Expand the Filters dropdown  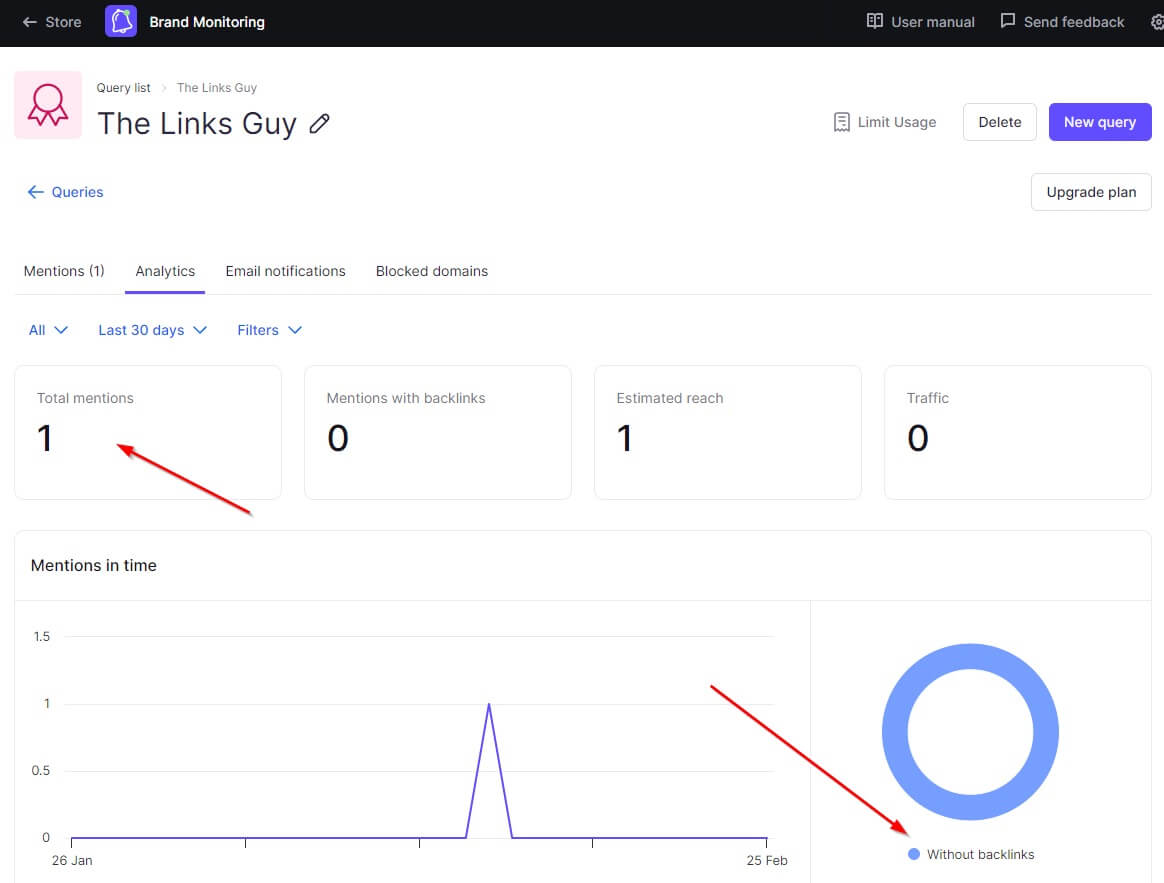[269, 330]
